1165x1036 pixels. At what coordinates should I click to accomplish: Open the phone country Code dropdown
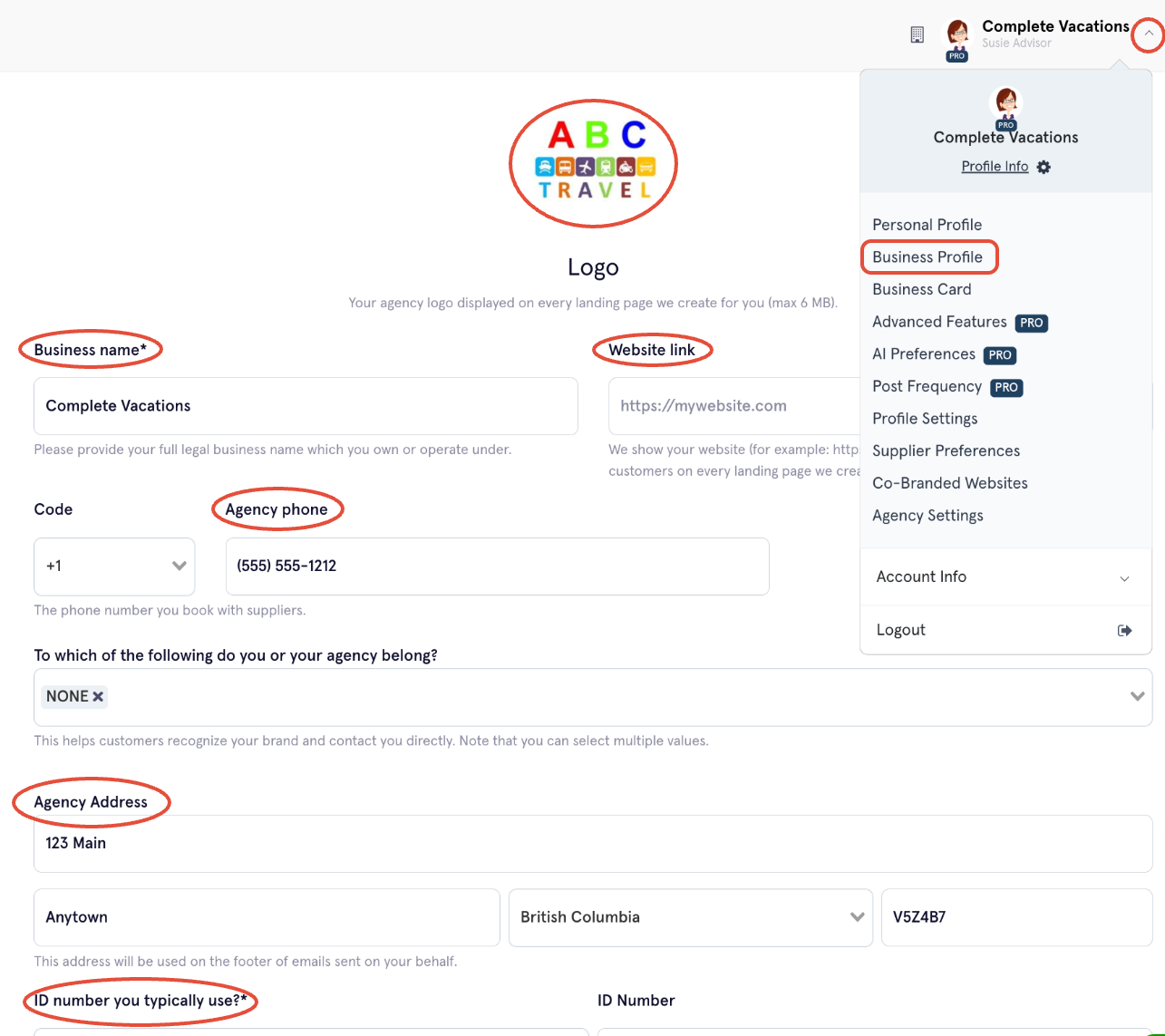tap(114, 566)
